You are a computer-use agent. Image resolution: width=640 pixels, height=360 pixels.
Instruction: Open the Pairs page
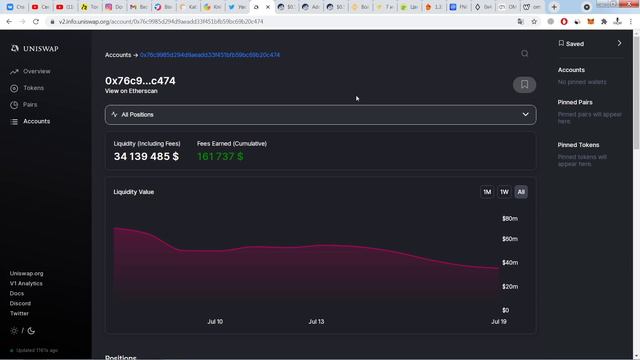pos(30,105)
